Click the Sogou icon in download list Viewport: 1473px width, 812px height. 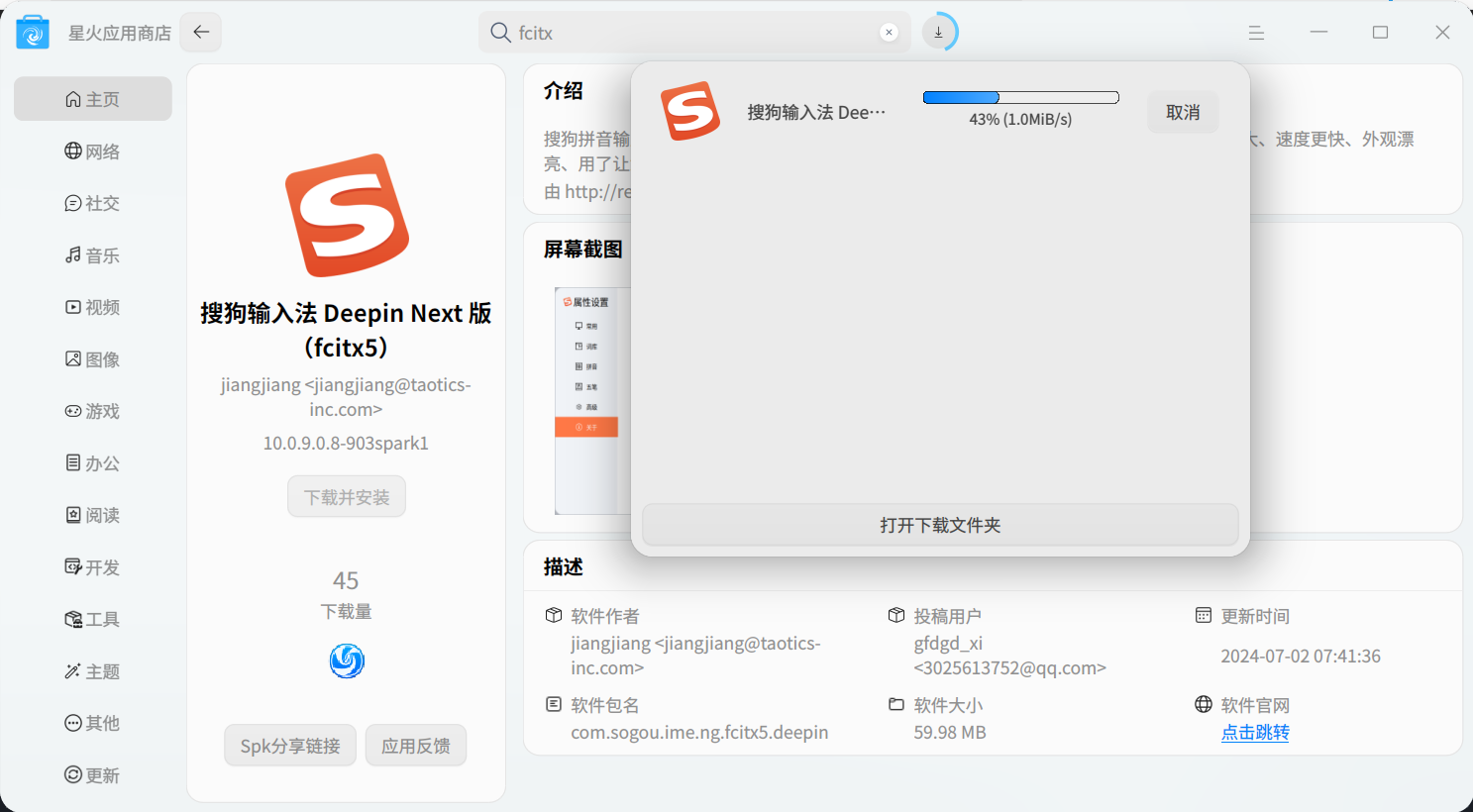690,111
